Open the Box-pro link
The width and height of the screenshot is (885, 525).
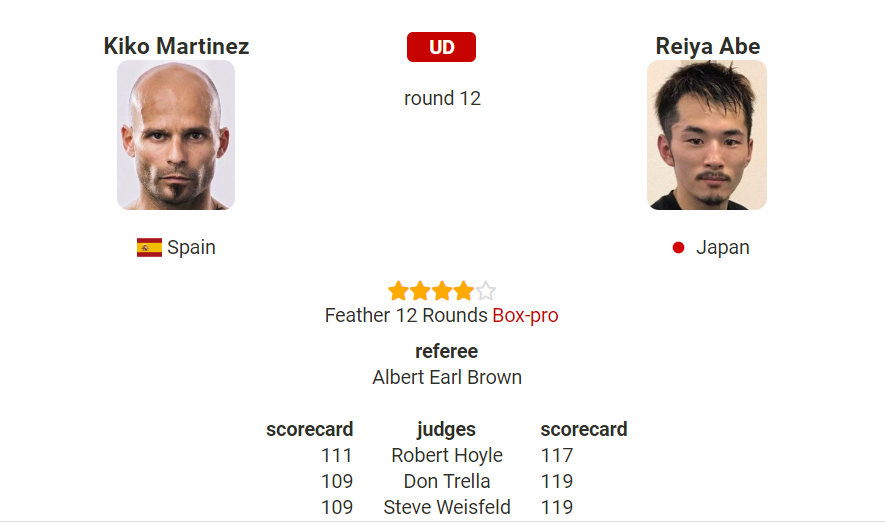(x=525, y=315)
